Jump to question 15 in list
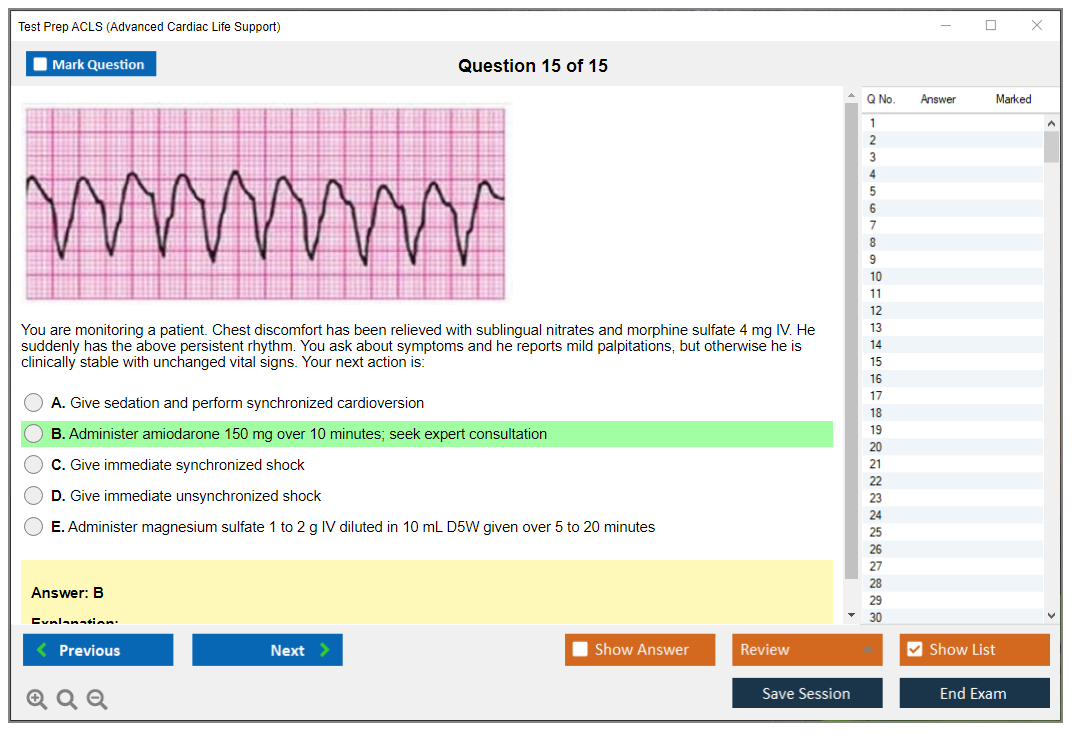Image resolution: width=1075 pixels, height=735 pixels. coord(876,362)
